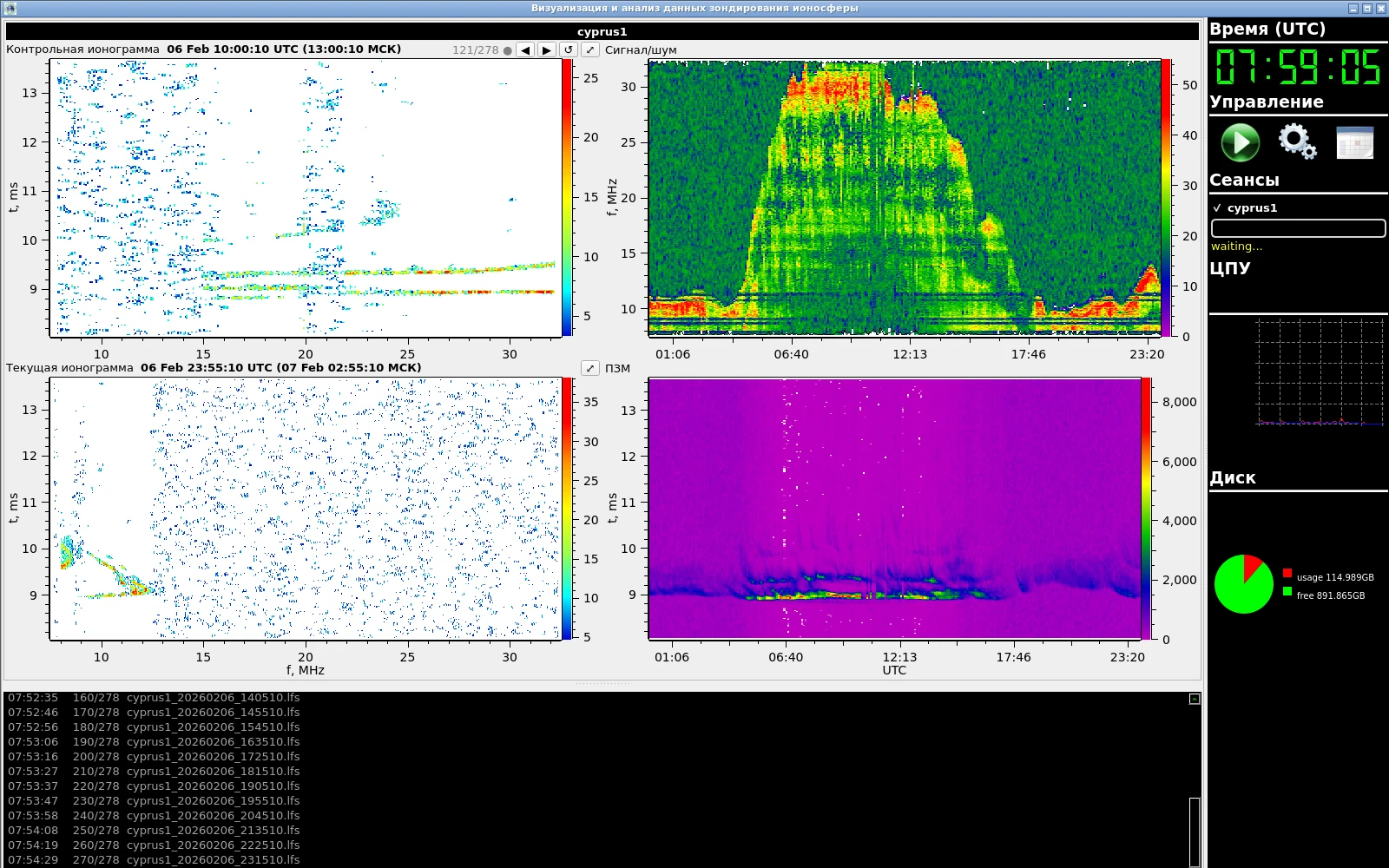Expand the control ionogram plot

pyautogui.click(x=590, y=50)
